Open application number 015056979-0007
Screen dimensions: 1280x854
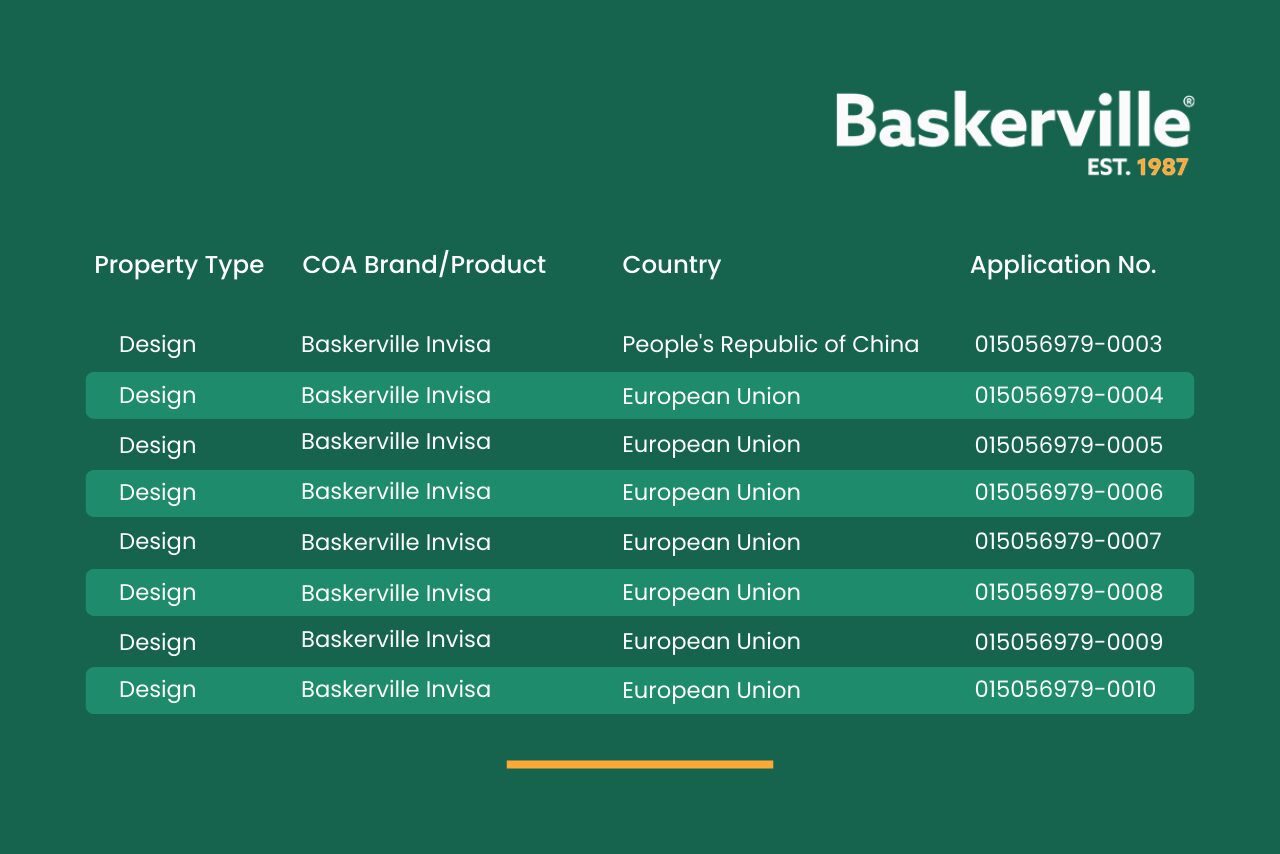[x=1068, y=542]
